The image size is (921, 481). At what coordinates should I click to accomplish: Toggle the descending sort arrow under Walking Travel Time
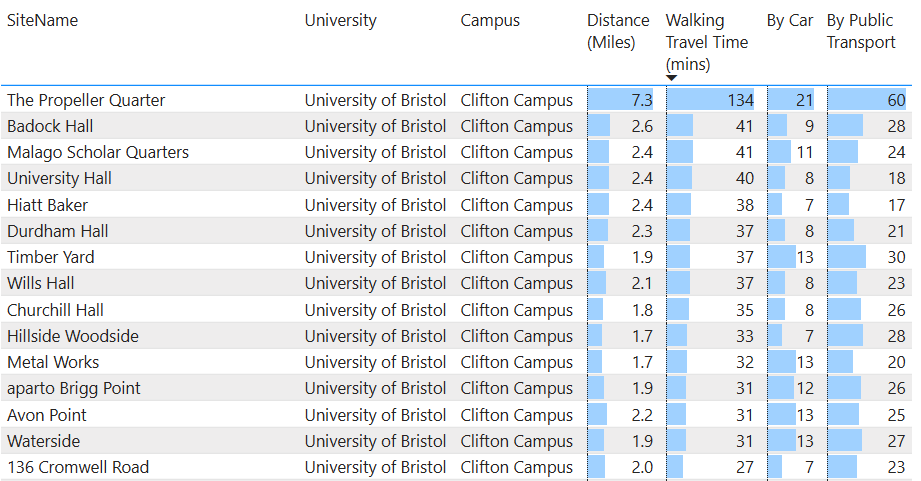tap(672, 78)
